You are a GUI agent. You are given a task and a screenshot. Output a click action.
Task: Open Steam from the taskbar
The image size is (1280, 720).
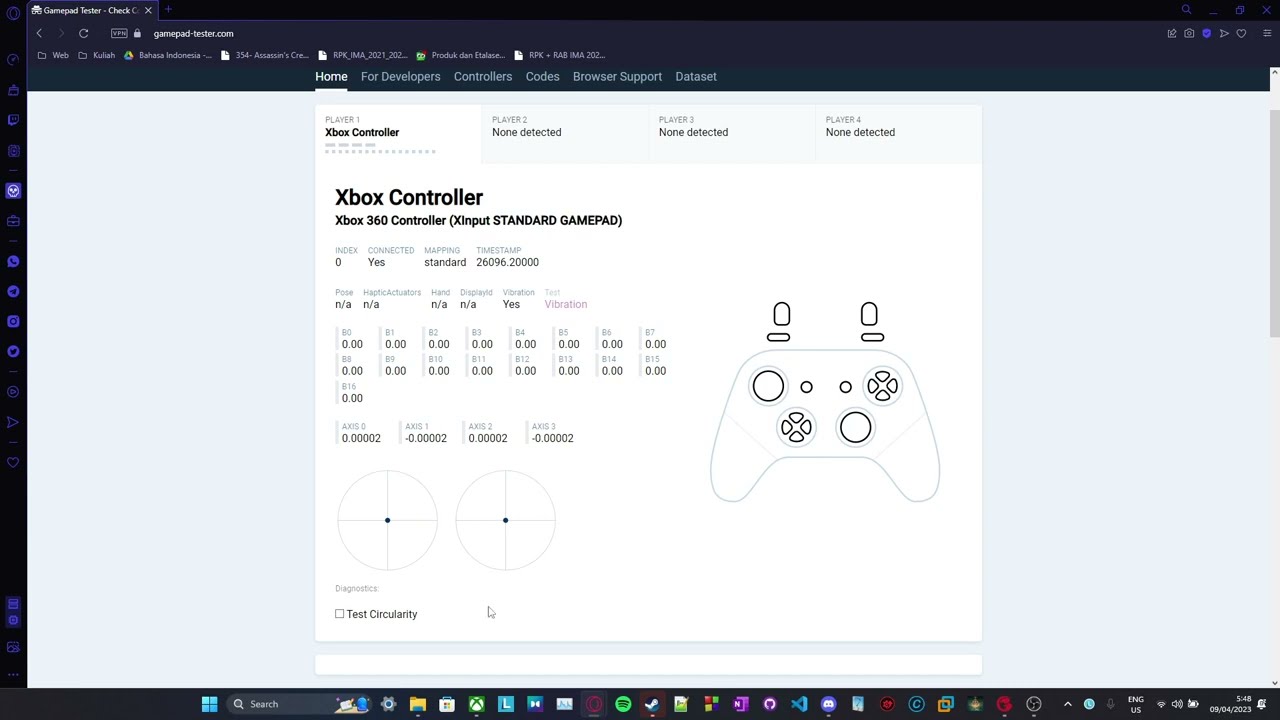(x=652, y=704)
